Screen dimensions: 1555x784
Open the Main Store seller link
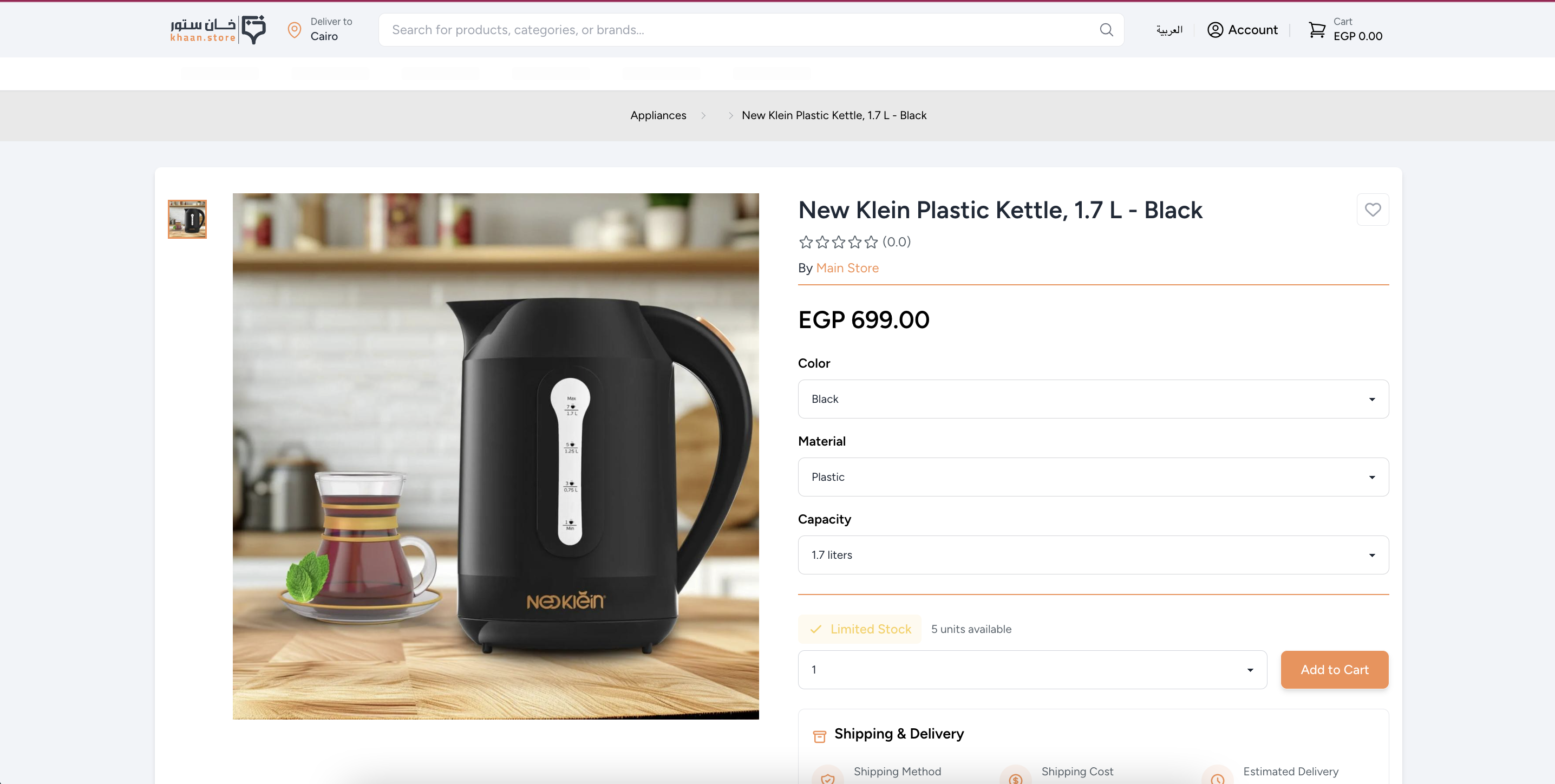pos(847,268)
